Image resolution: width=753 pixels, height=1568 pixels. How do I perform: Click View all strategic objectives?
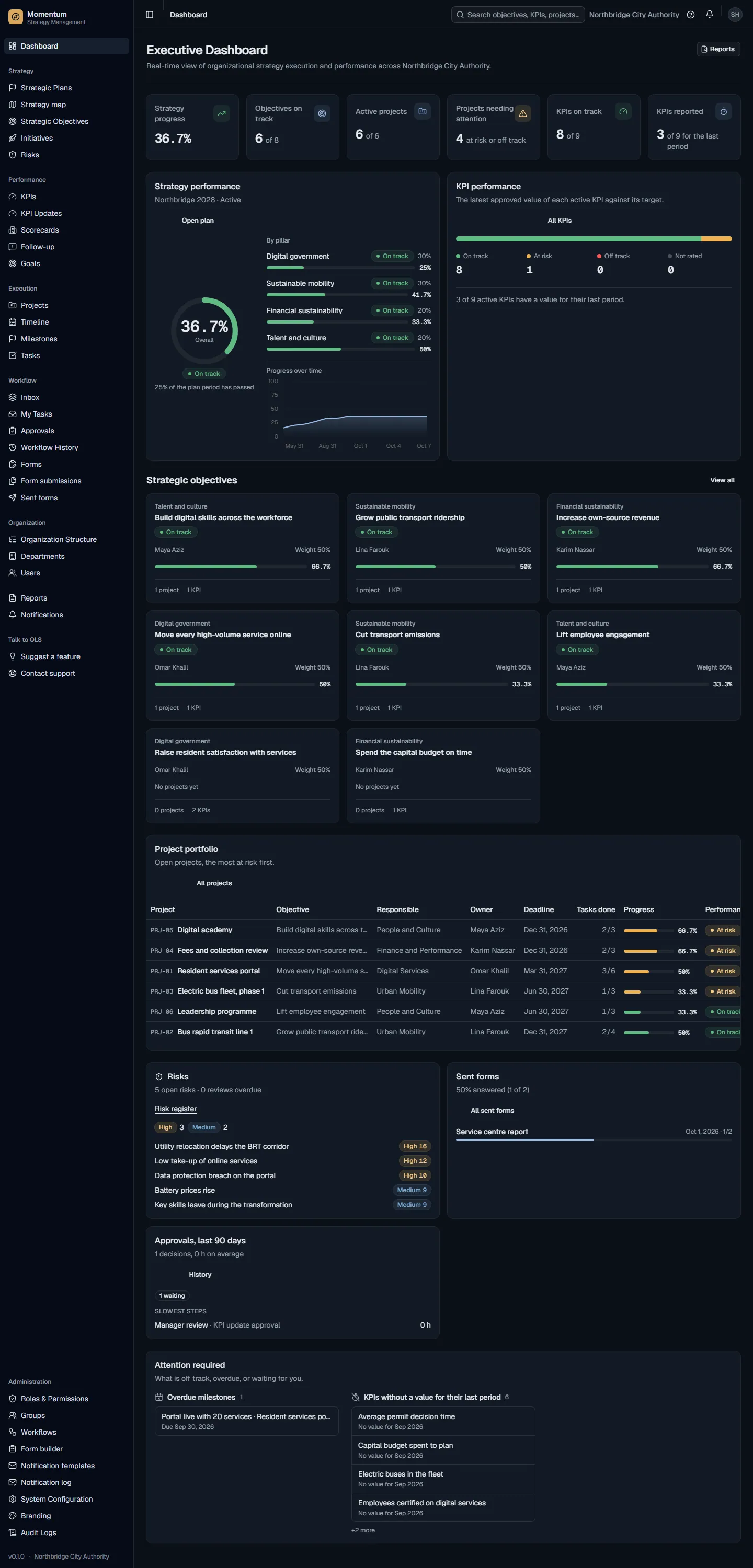point(723,480)
